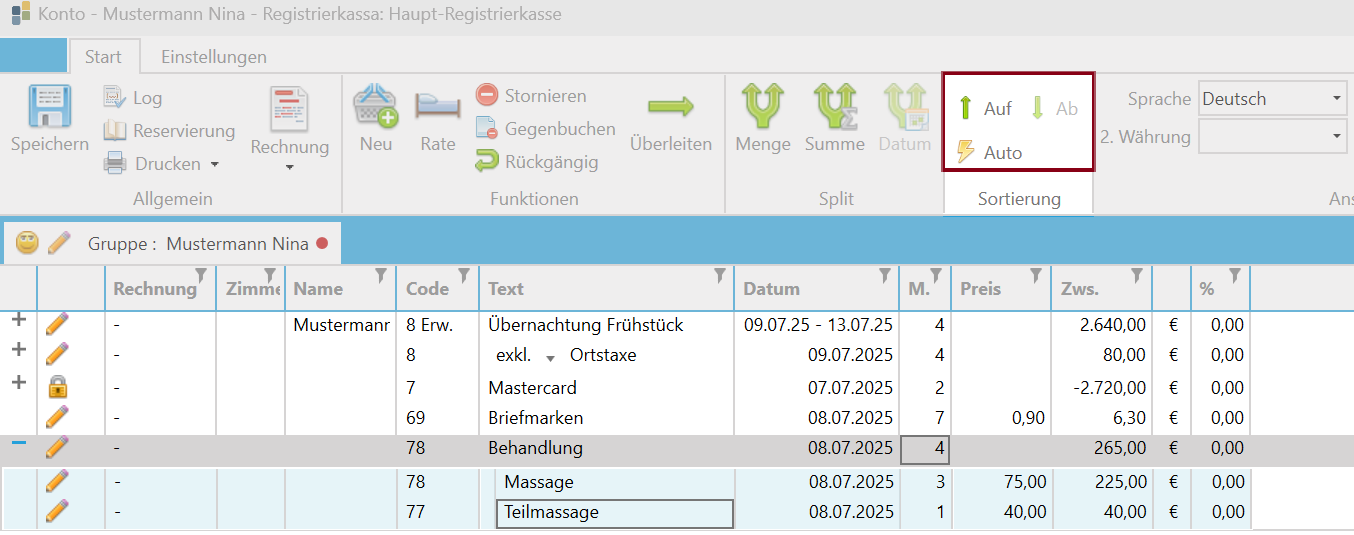This screenshot has width=1354, height=535.
Task: Open the blue file menu button
Action: click(x=33, y=56)
